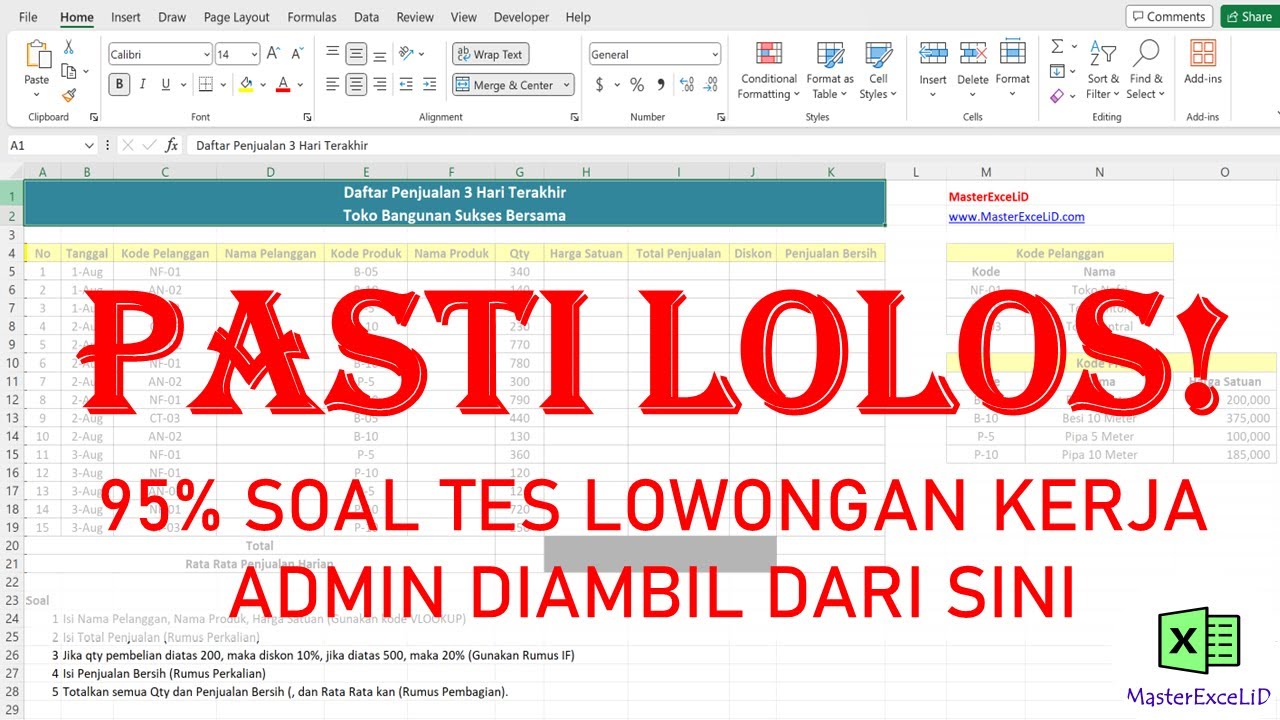Open Find & Select menu

click(1146, 70)
